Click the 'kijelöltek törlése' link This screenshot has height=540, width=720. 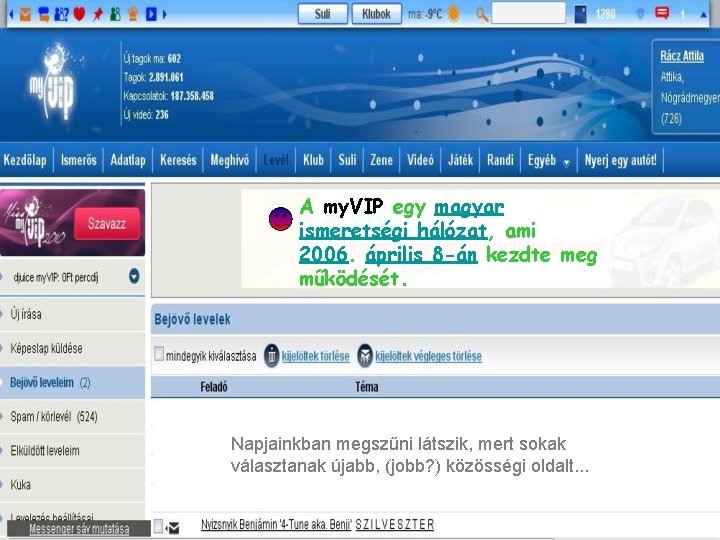click(x=315, y=356)
